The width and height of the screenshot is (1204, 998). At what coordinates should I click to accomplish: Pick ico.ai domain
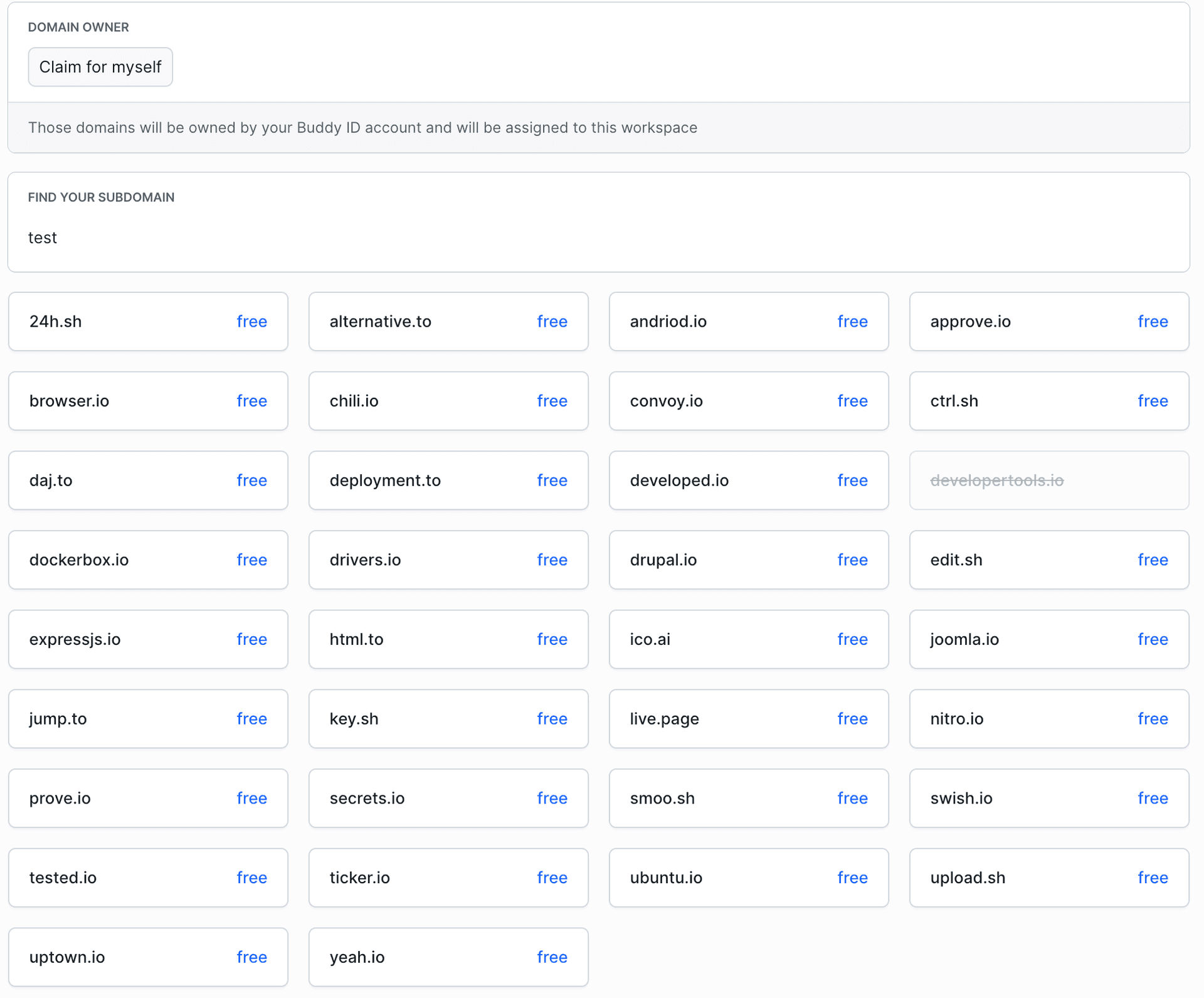tap(749, 639)
